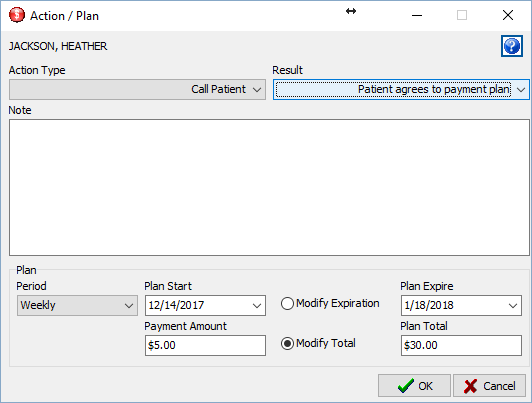
Task: Click the red dollar app icon in title bar
Action: 17,15
